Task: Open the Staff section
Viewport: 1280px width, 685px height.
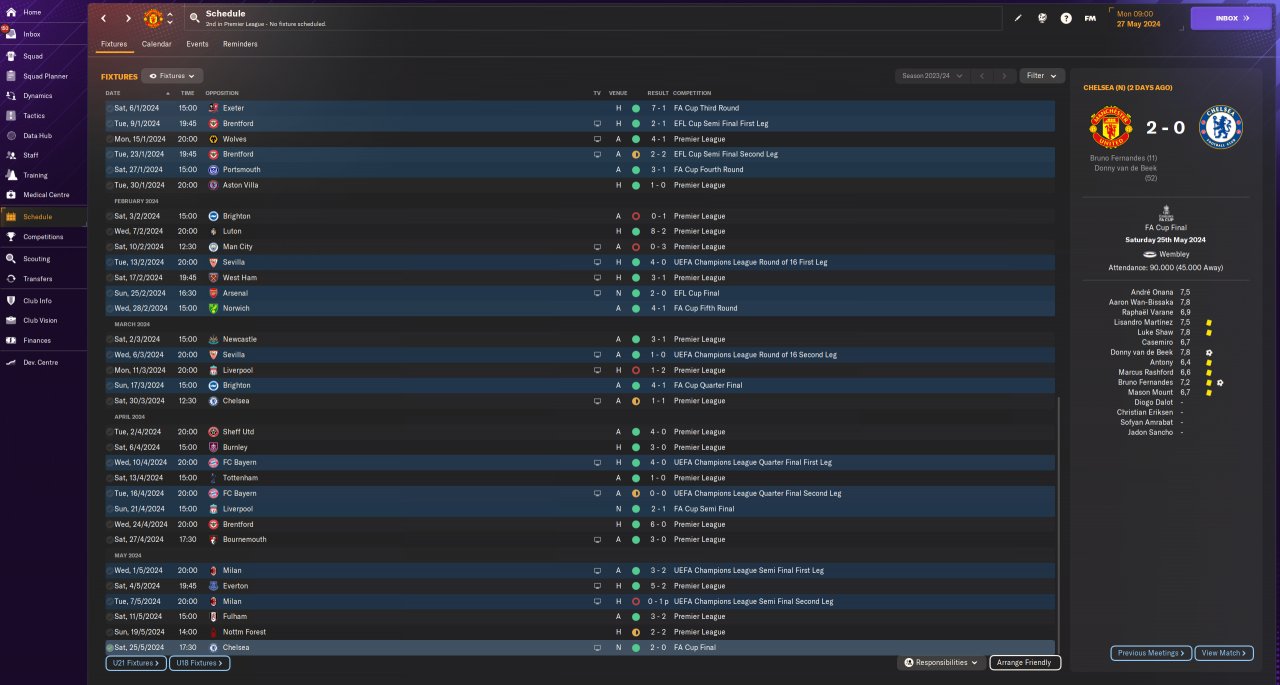Action: point(31,155)
